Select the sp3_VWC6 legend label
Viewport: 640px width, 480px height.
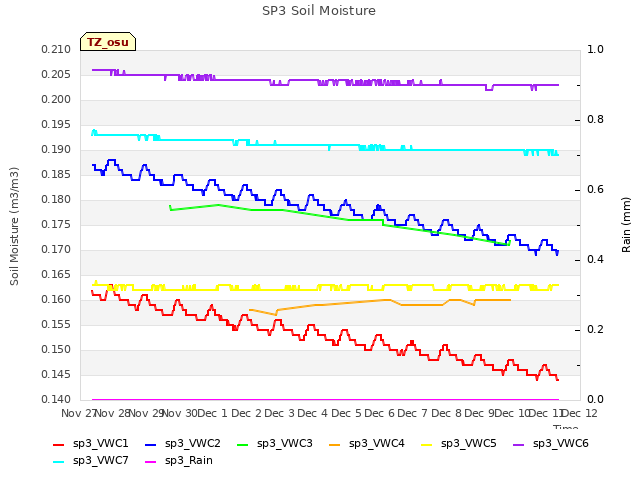(560, 444)
